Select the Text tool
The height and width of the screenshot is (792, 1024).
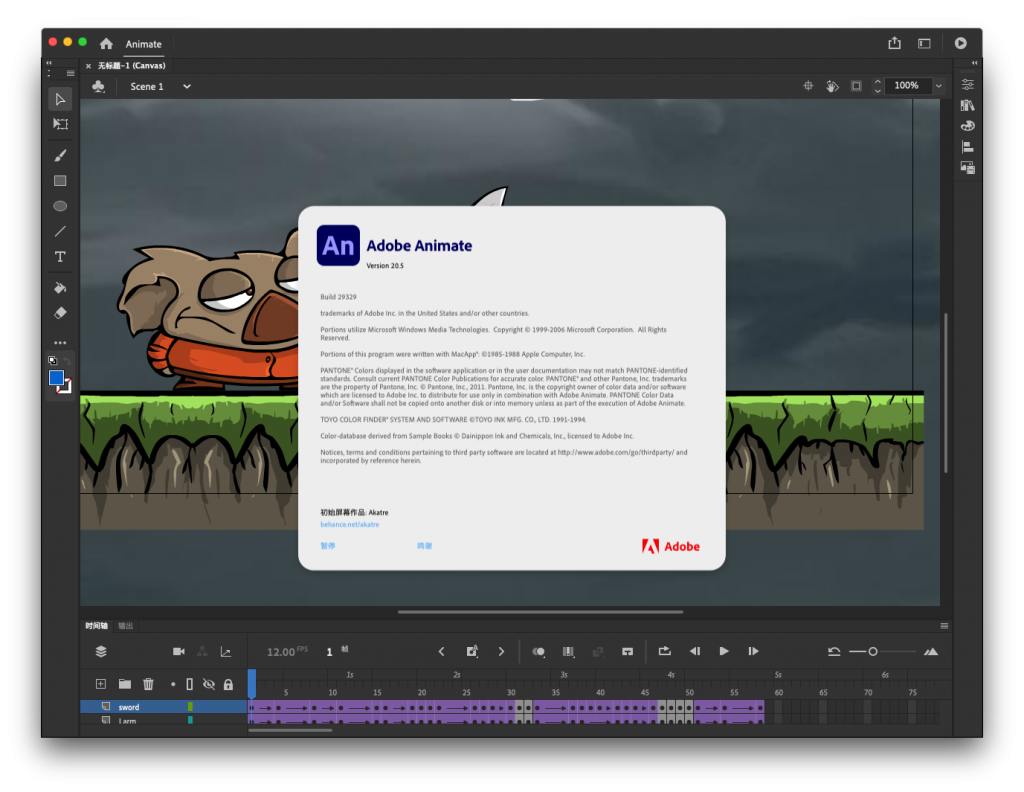60,257
